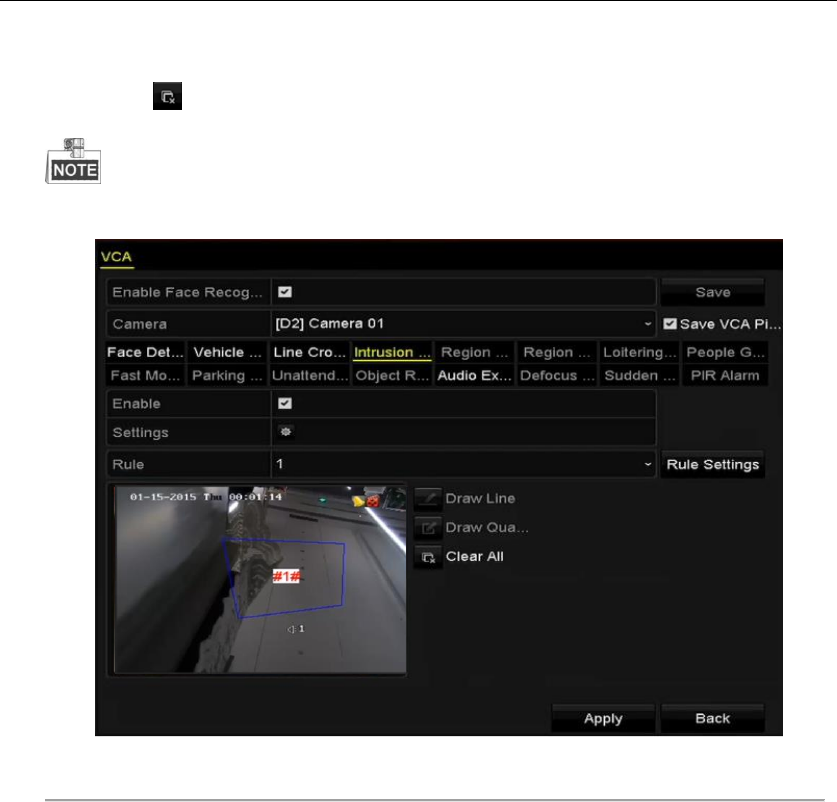Select the Sudden scene change tab
837x802 pixels.
pos(639,376)
